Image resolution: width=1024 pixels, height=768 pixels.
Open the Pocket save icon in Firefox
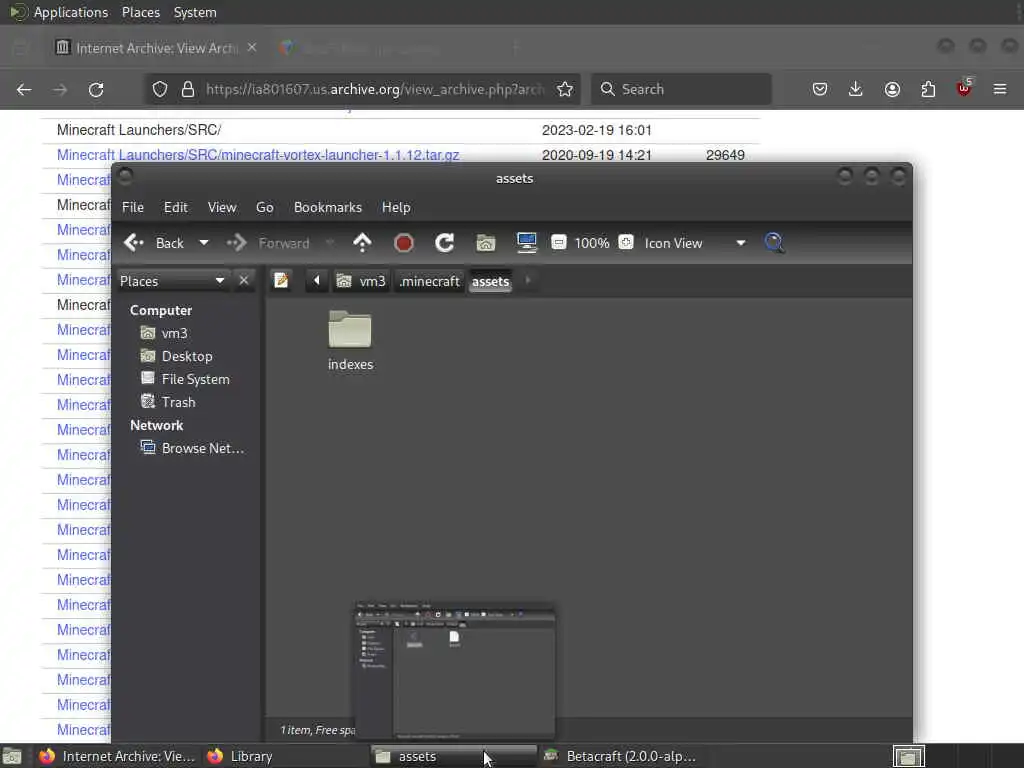pos(820,89)
